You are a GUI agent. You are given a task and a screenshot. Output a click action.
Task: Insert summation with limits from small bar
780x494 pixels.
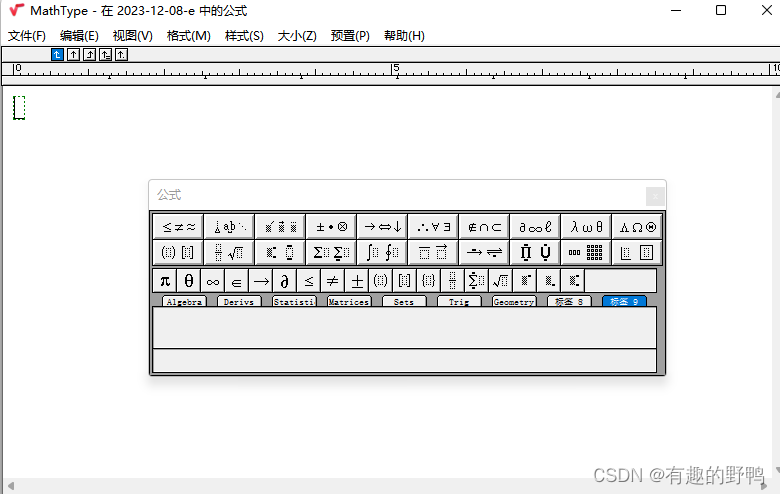point(477,281)
